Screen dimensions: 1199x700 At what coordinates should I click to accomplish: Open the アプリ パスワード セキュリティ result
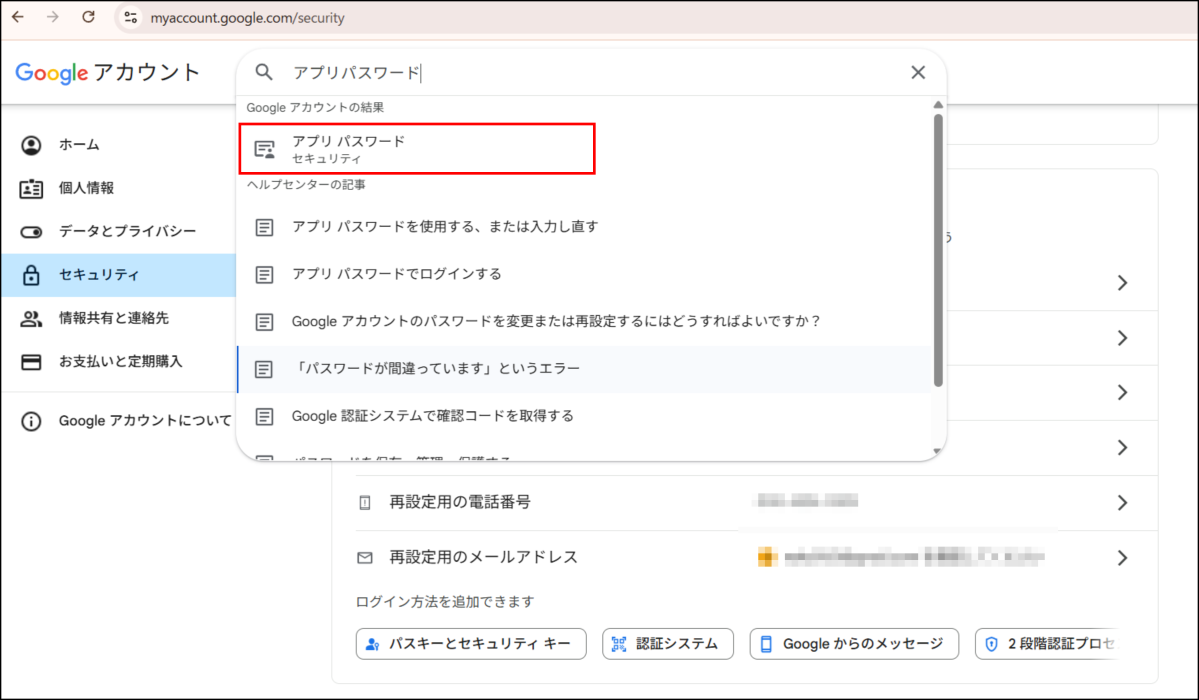[x=417, y=149]
